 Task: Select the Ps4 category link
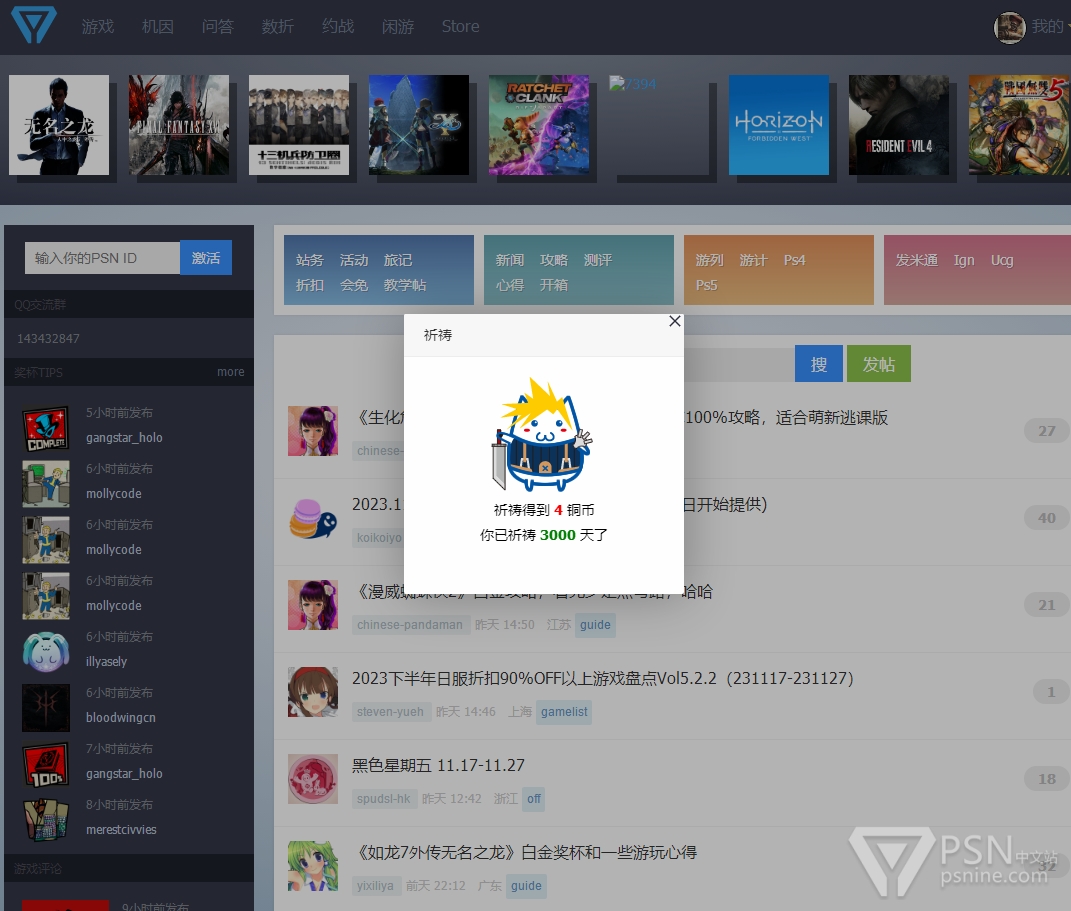795,260
